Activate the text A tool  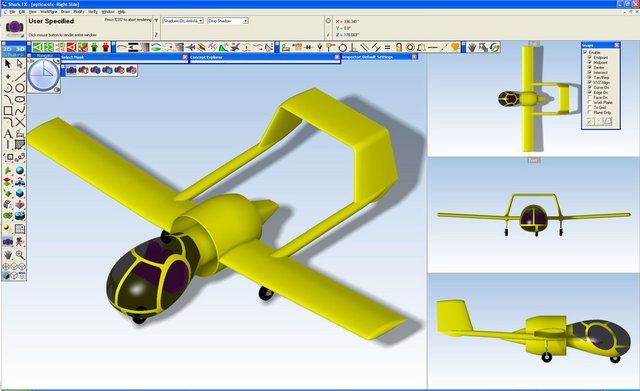click(x=8, y=133)
